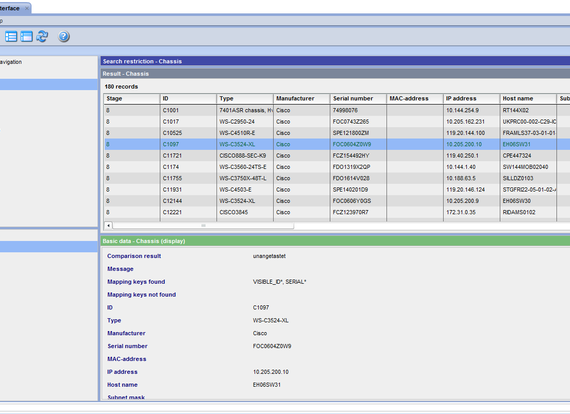Viewport: 570px width, 414px height.
Task: Click the horizontal scrollbar thumb under results
Action: (x=204, y=226)
